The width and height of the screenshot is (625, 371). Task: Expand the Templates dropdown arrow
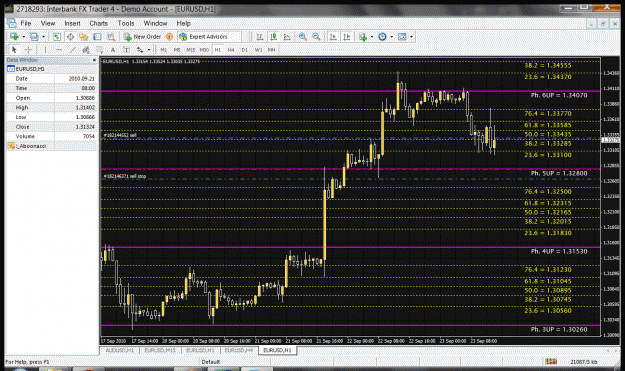411,37
